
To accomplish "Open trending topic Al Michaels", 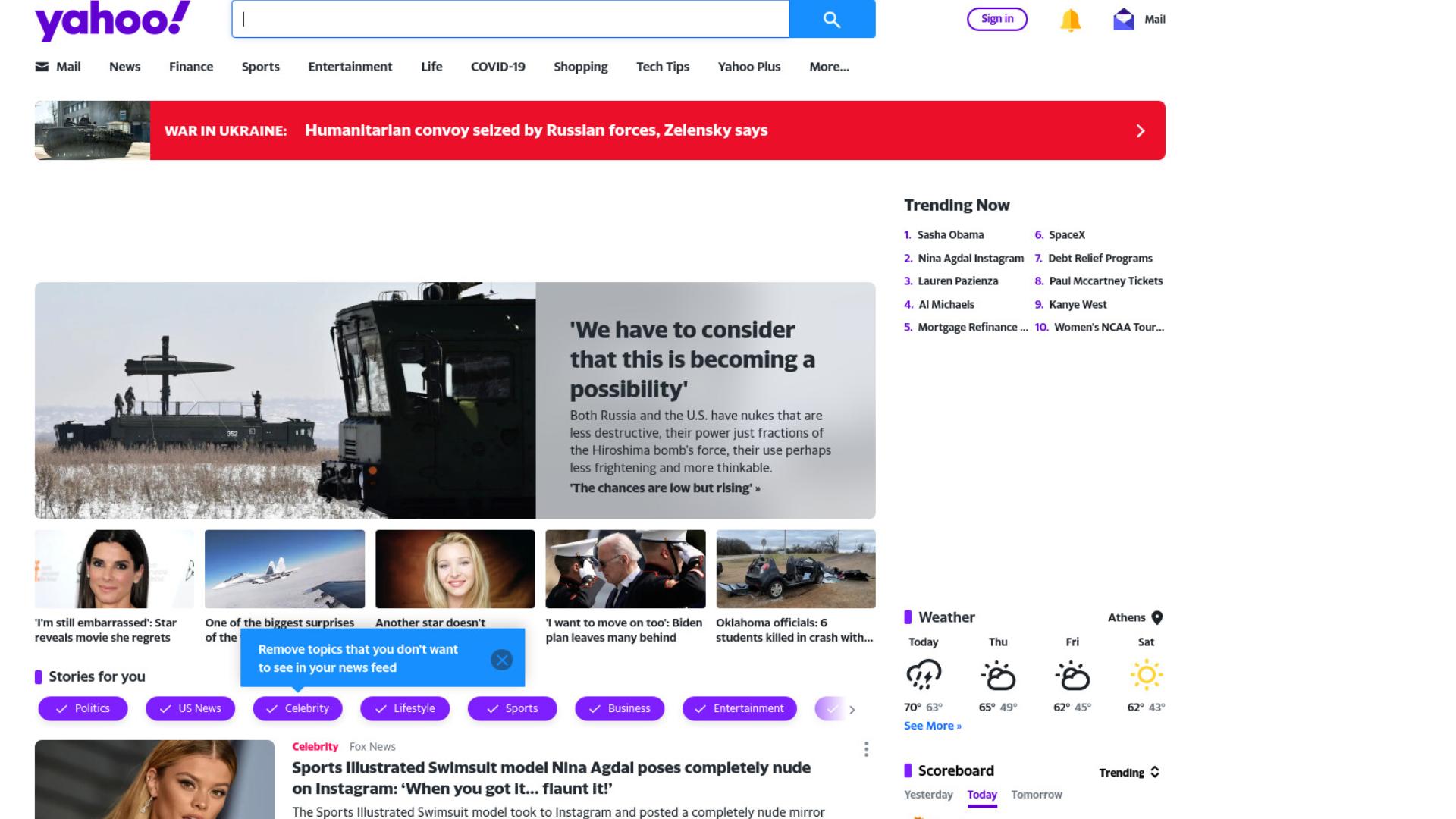I will point(946,305).
